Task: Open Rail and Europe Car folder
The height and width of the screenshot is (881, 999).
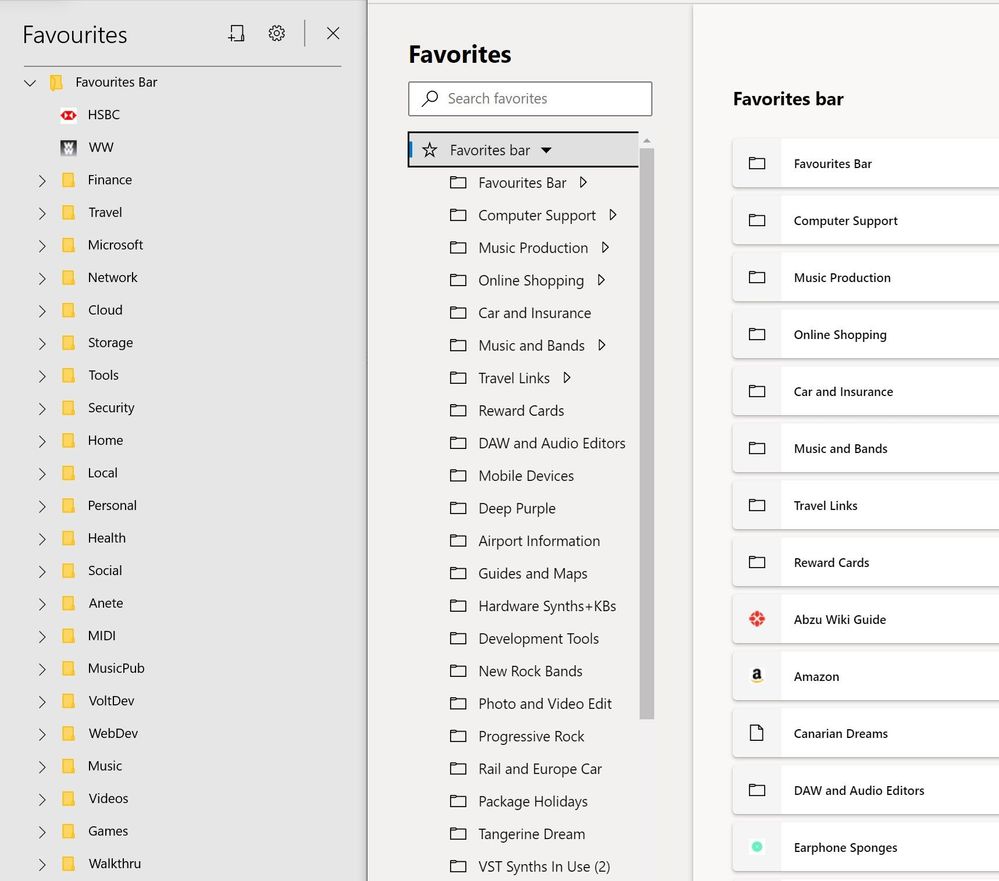Action: (540, 768)
